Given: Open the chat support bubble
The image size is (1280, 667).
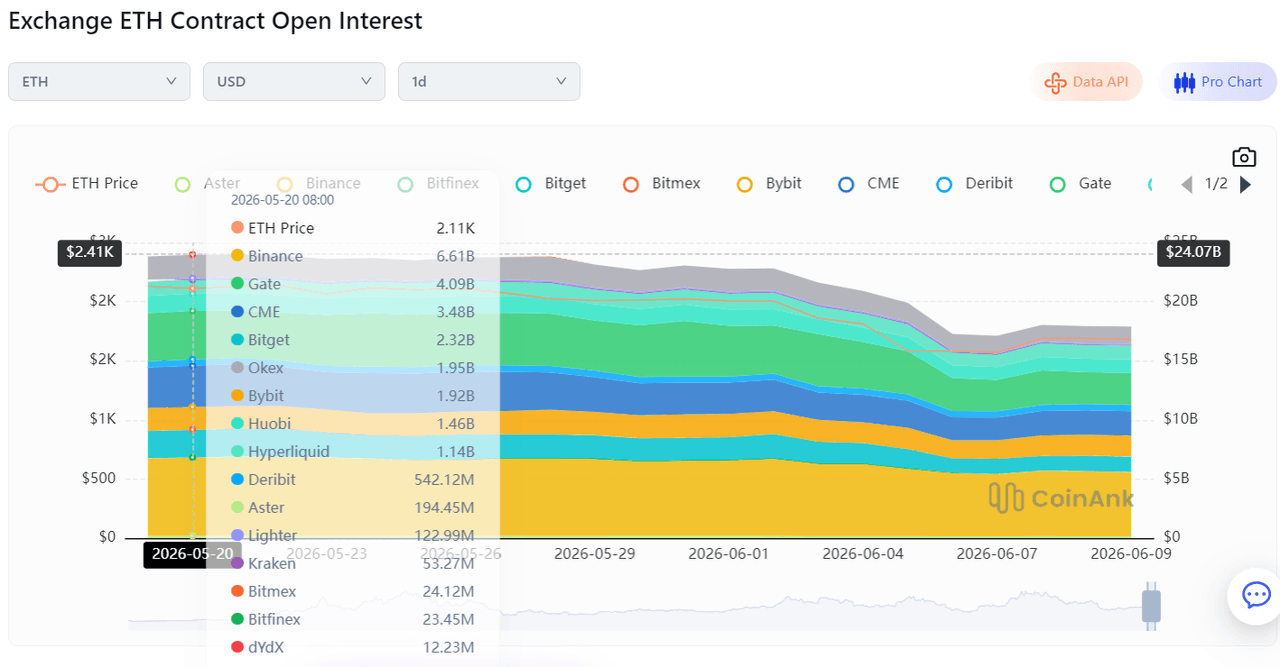Looking at the screenshot, I should pos(1256,596).
